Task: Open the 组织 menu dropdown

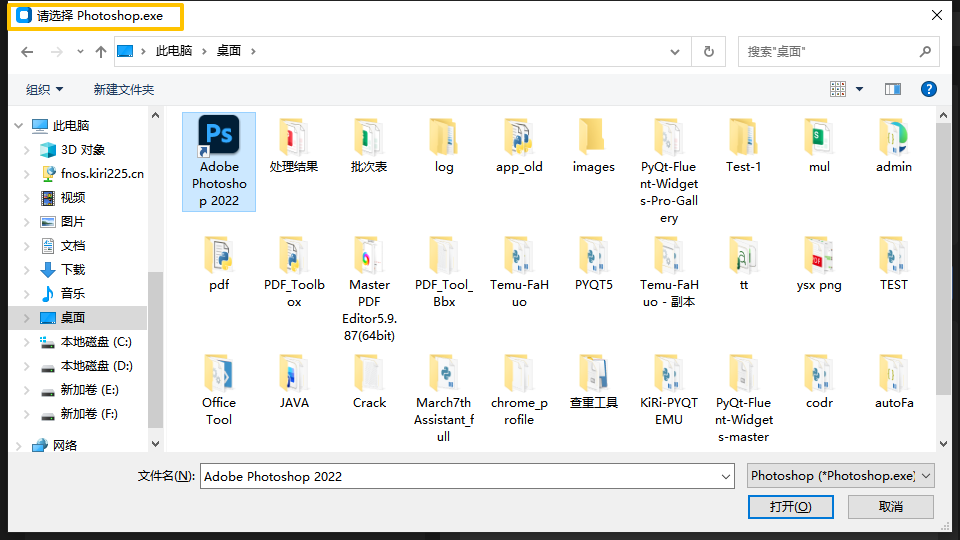Action: coord(44,89)
